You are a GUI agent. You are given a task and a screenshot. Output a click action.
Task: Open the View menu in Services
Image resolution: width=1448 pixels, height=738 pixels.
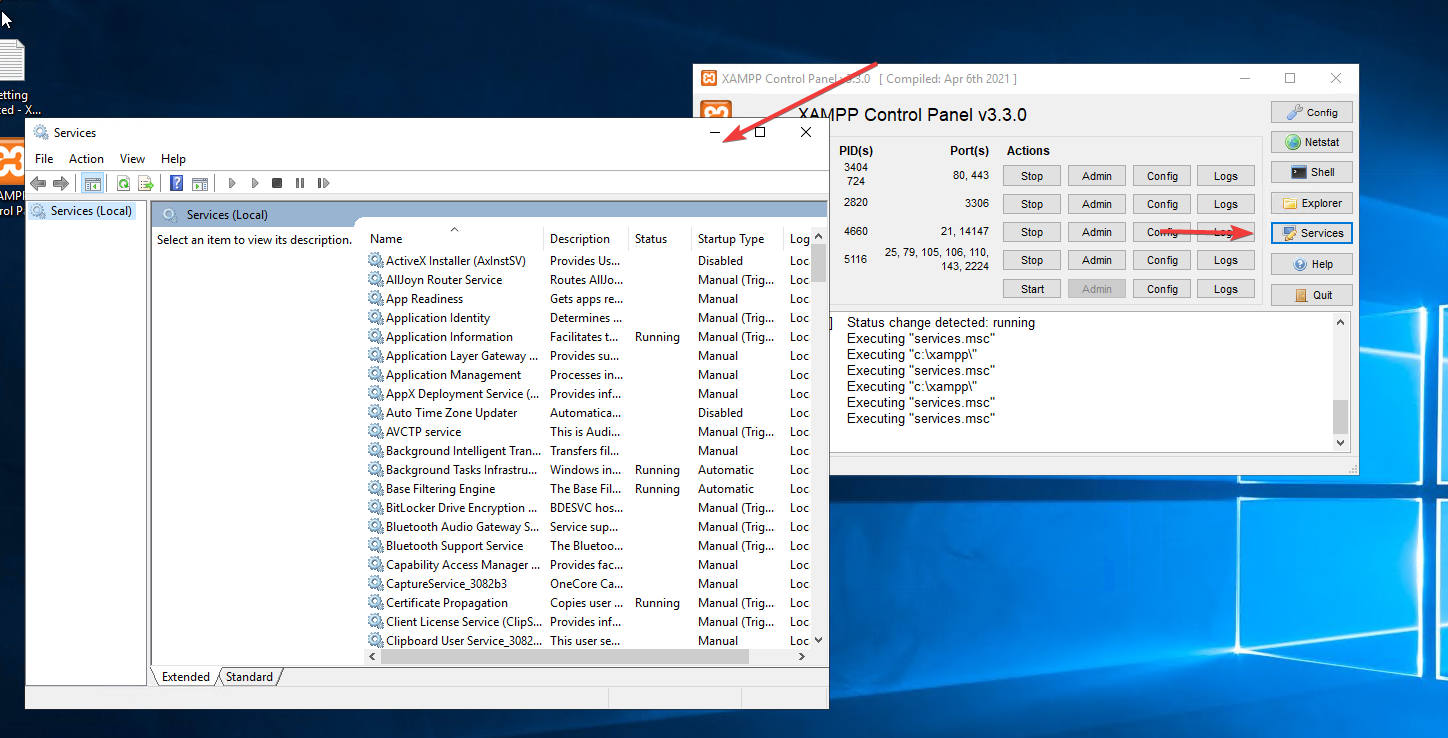point(132,159)
